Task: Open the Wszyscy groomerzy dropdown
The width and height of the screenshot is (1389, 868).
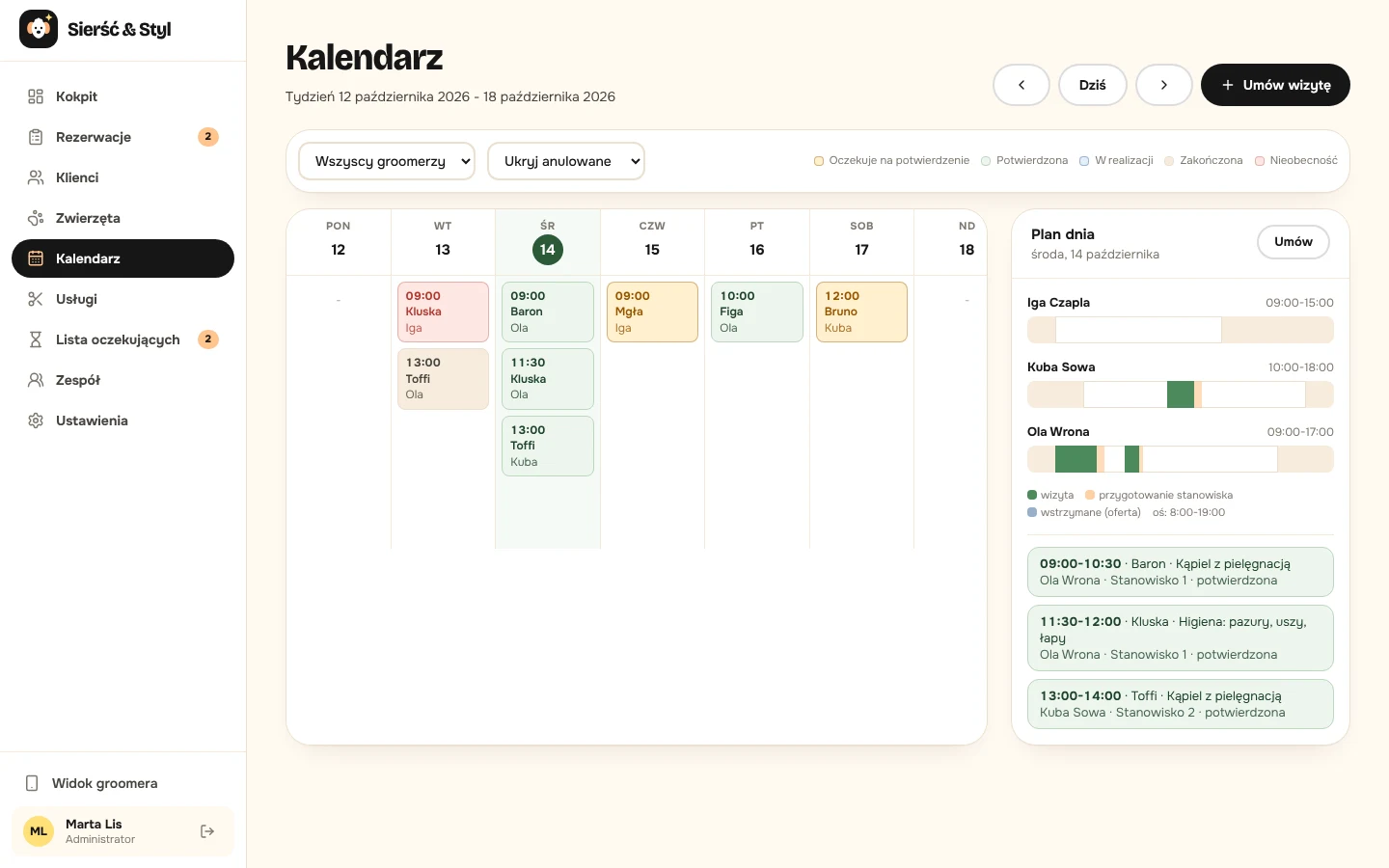Action: pos(387,161)
